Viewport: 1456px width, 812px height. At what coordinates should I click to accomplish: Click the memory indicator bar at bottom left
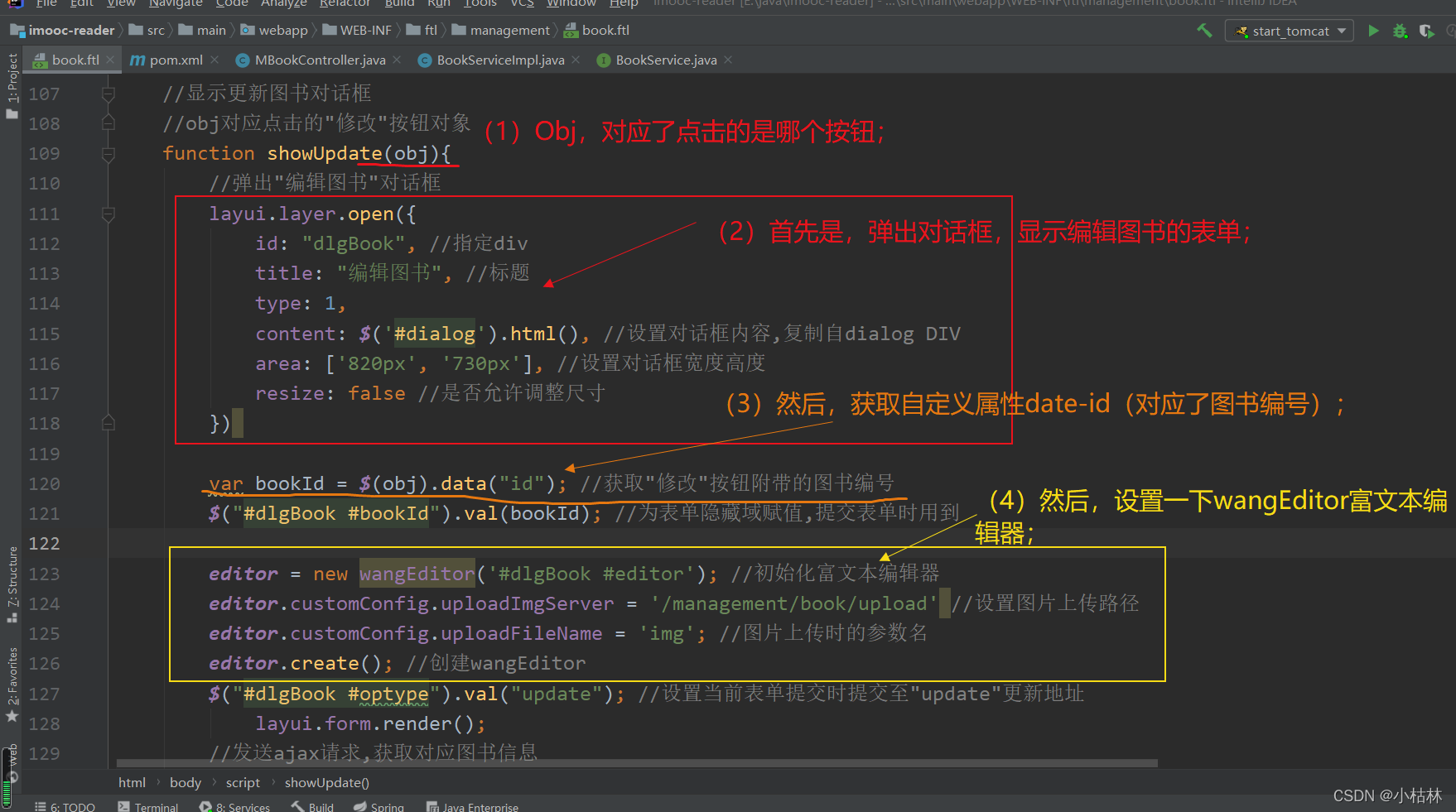pos(7,777)
